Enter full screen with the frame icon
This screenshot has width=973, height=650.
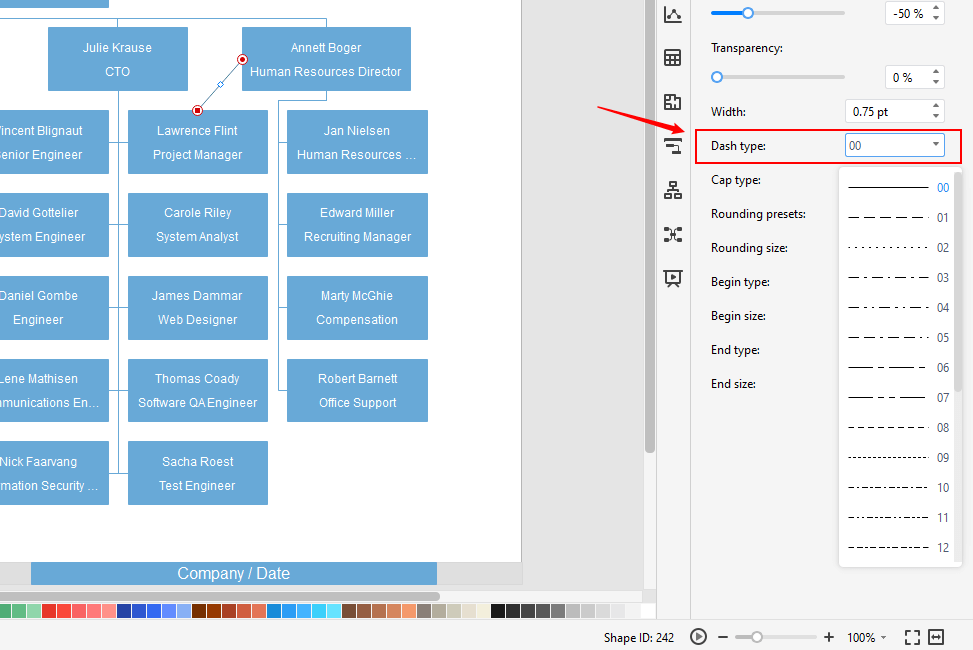pyautogui.click(x=912, y=637)
